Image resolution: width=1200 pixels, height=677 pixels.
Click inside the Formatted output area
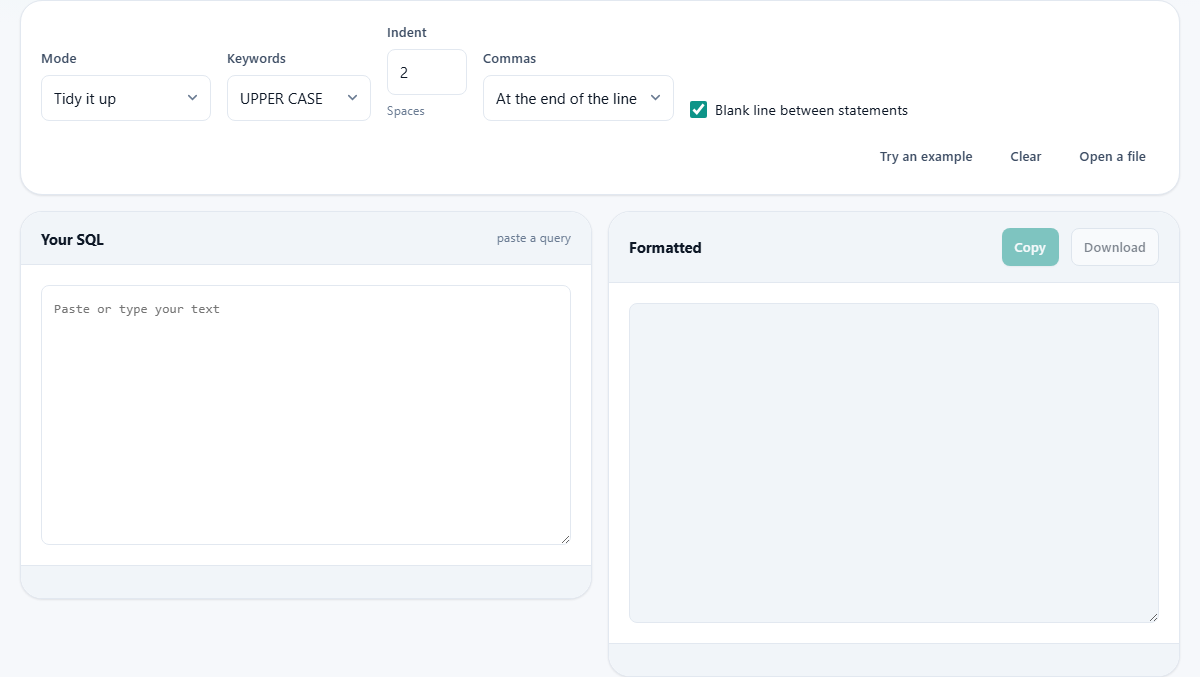[894, 463]
